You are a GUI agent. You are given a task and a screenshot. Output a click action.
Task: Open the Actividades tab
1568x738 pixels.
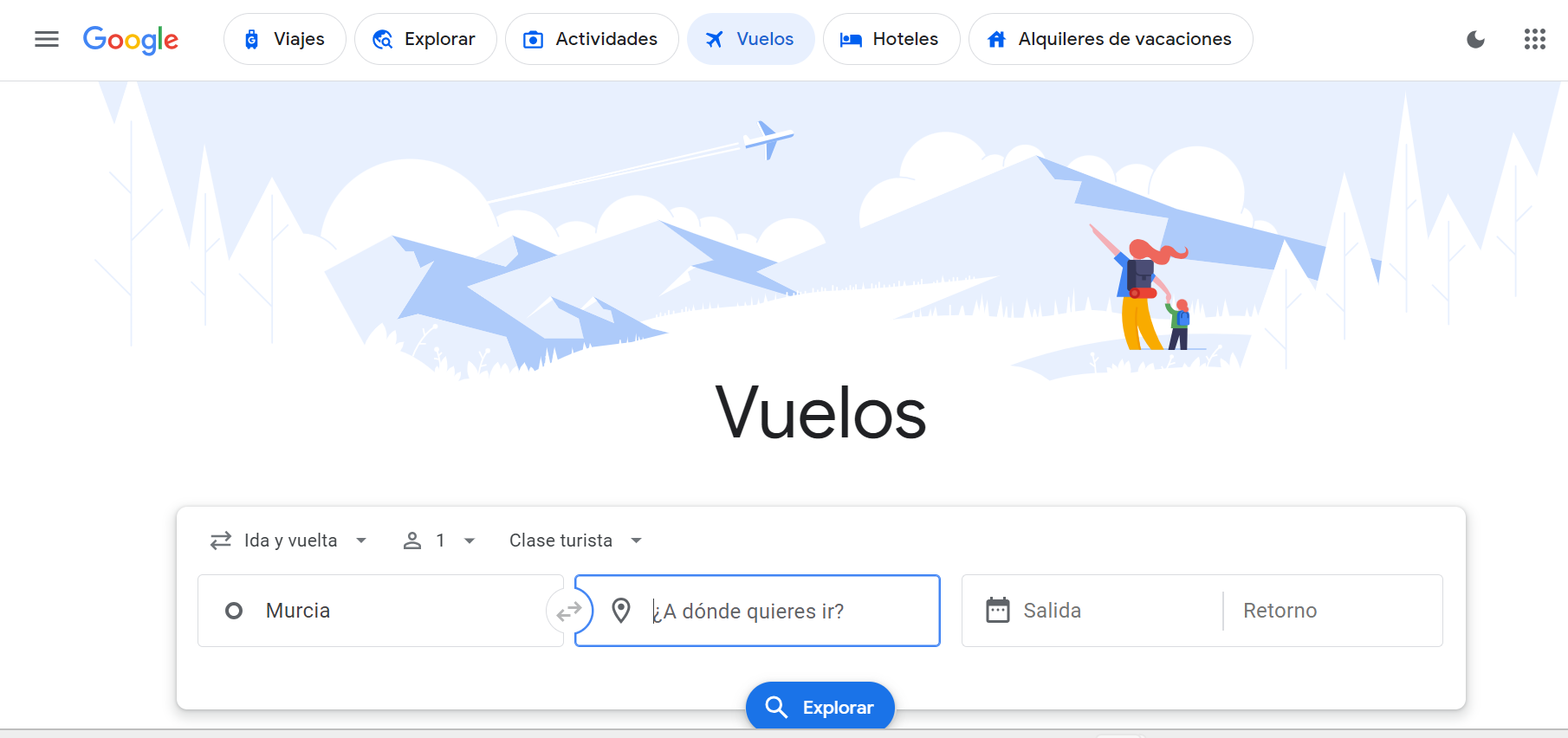592,39
